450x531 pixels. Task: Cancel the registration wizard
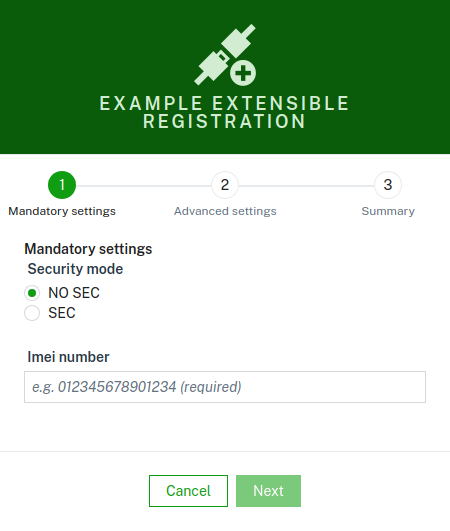click(188, 491)
